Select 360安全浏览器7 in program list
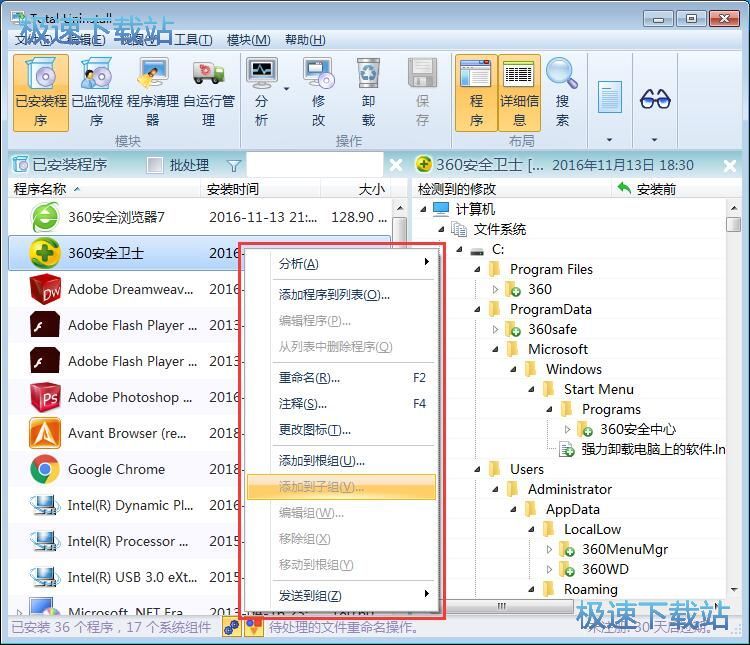 tap(200, 217)
